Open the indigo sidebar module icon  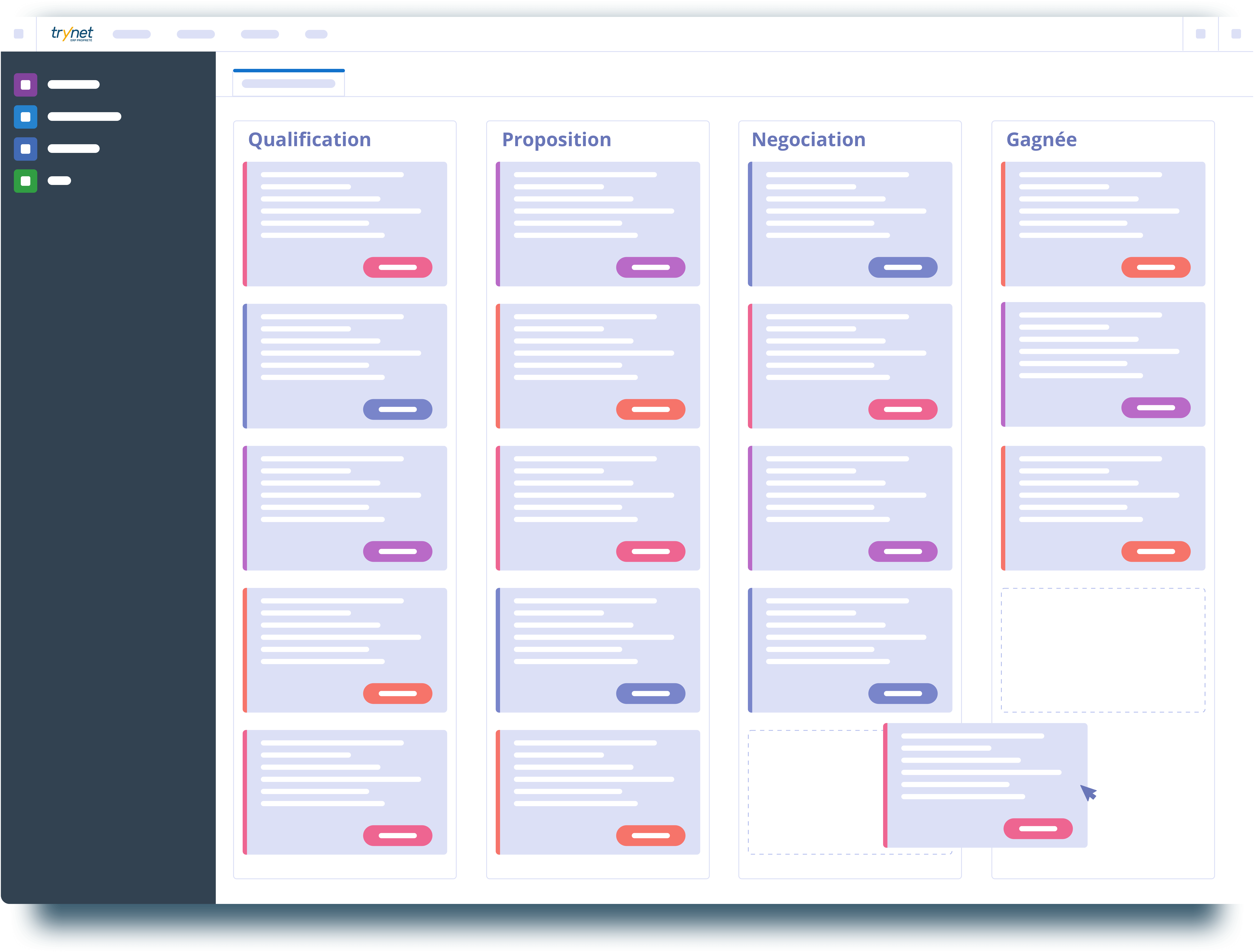pos(26,149)
